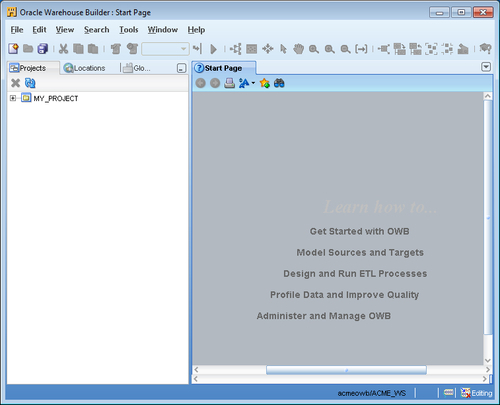The width and height of the screenshot is (500, 405).
Task: Select the hand pan tool icon
Action: 298,49
